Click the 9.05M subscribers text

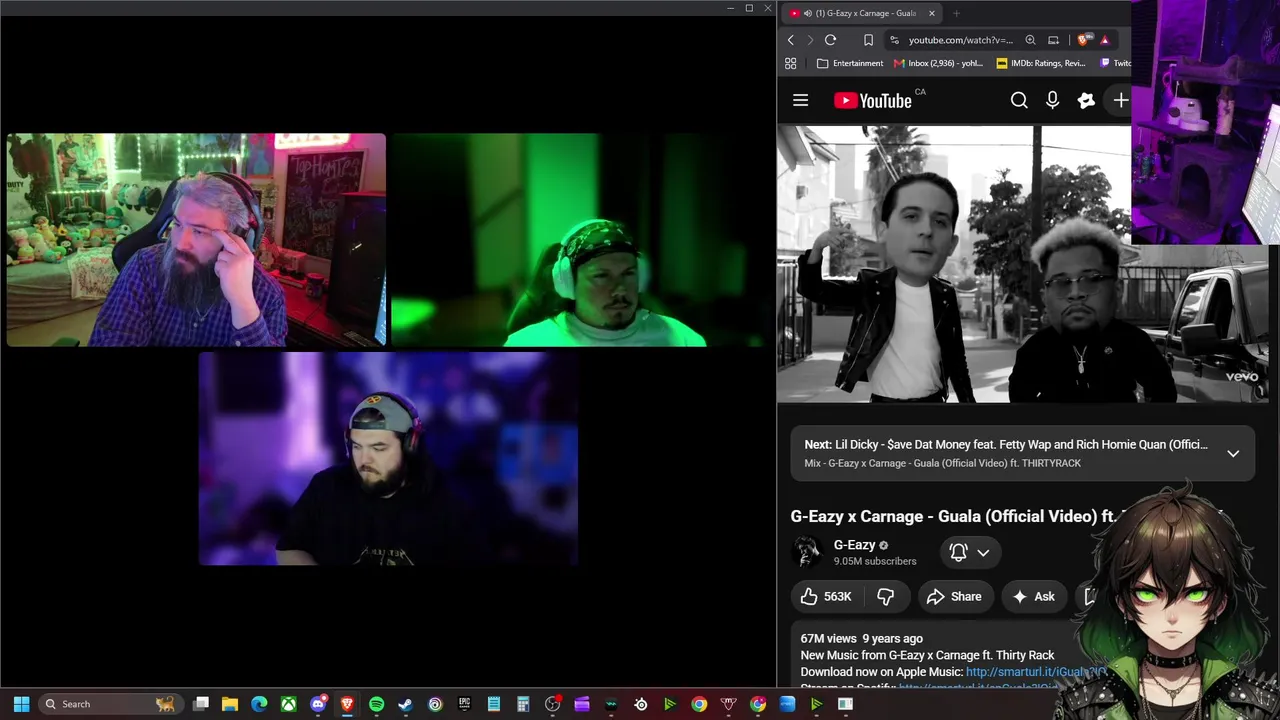click(875, 561)
